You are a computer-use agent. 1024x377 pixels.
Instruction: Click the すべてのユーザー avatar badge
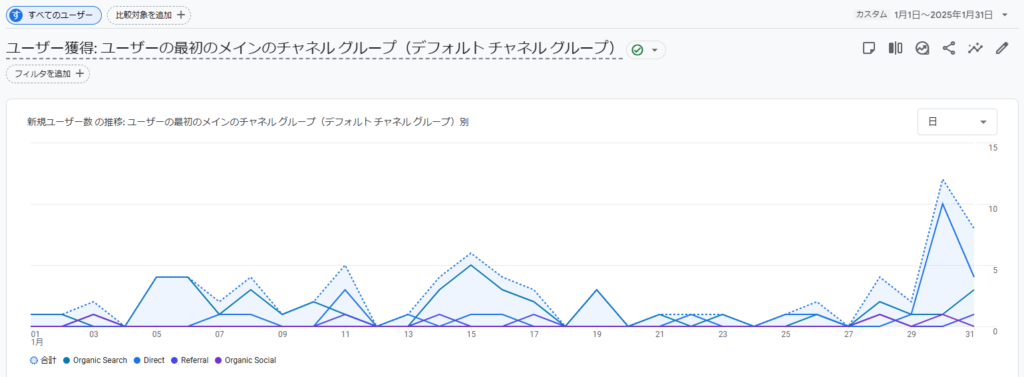[16, 14]
